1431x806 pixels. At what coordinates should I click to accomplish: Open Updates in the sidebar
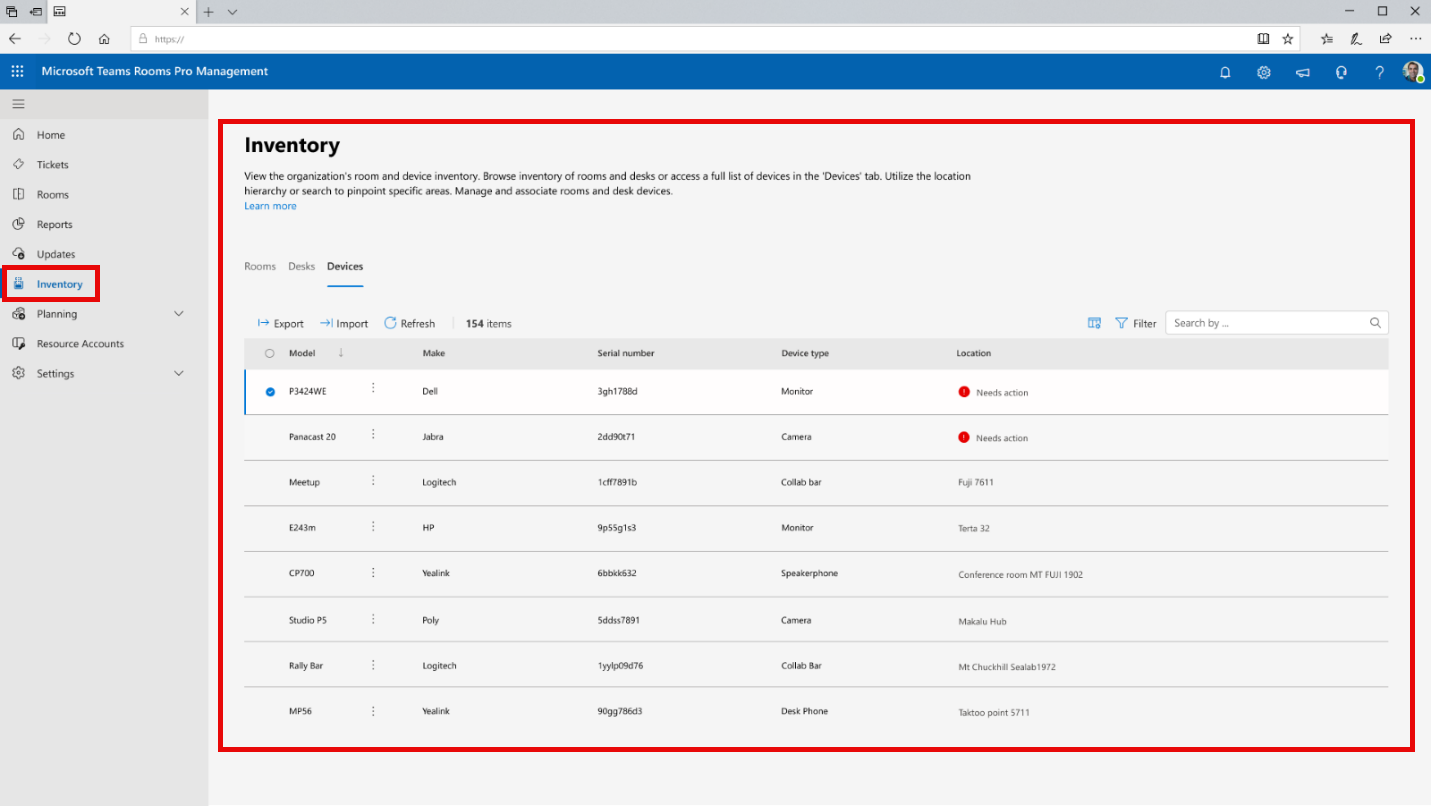tap(55, 254)
